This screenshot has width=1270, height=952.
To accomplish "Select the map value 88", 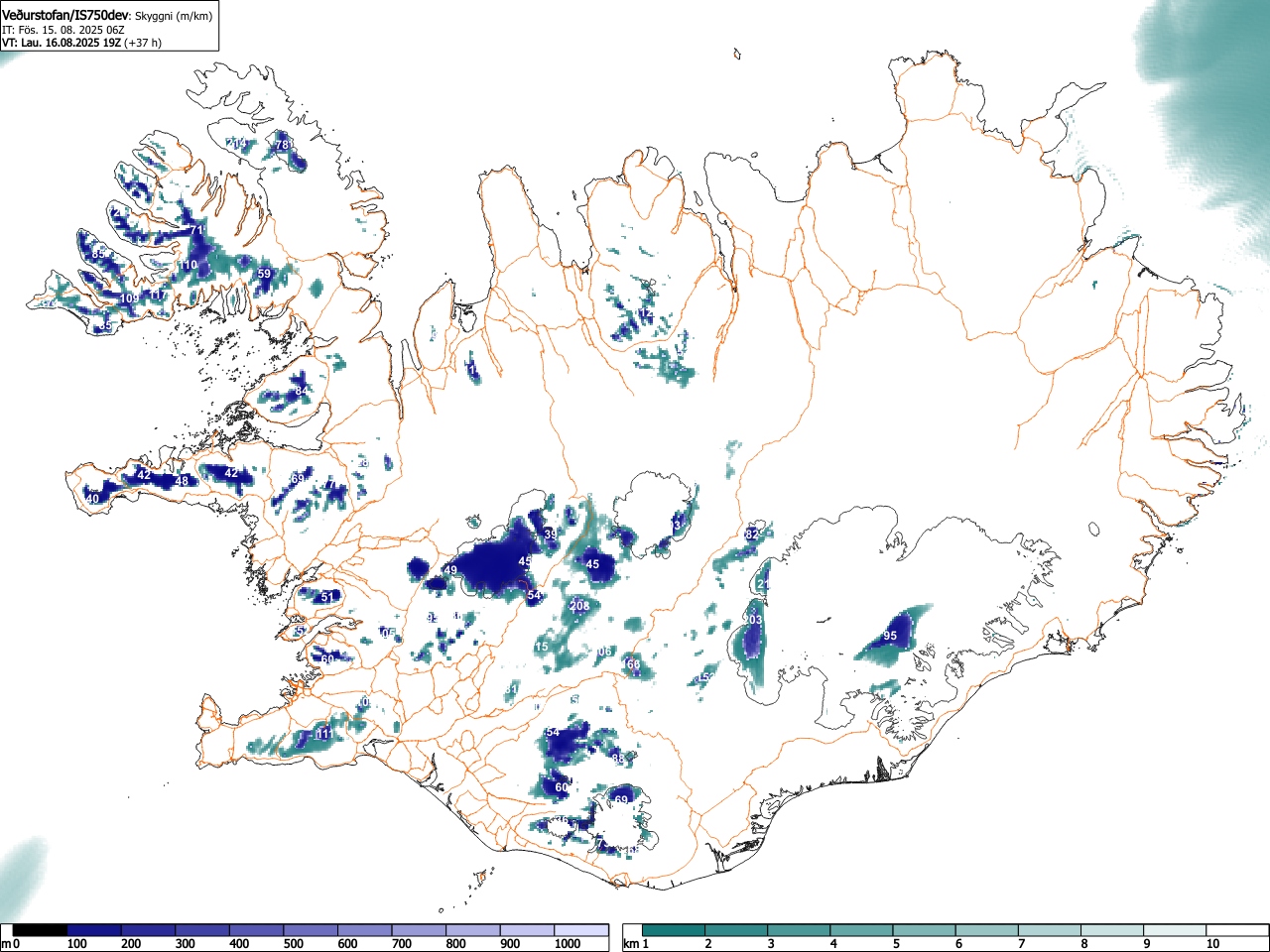I will pyautogui.click(x=618, y=759).
